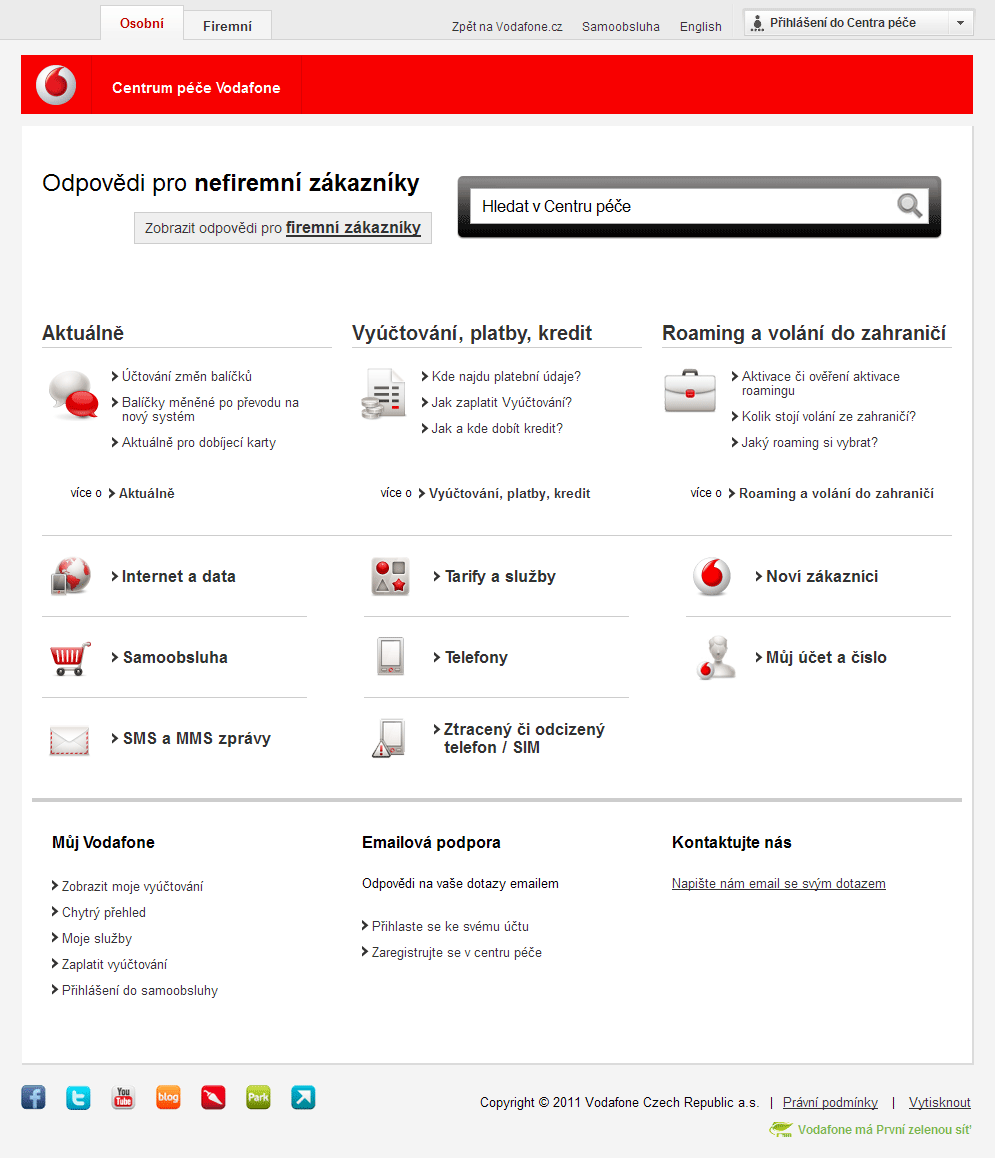Click the Zaplatit vyúčtování link

point(114,964)
